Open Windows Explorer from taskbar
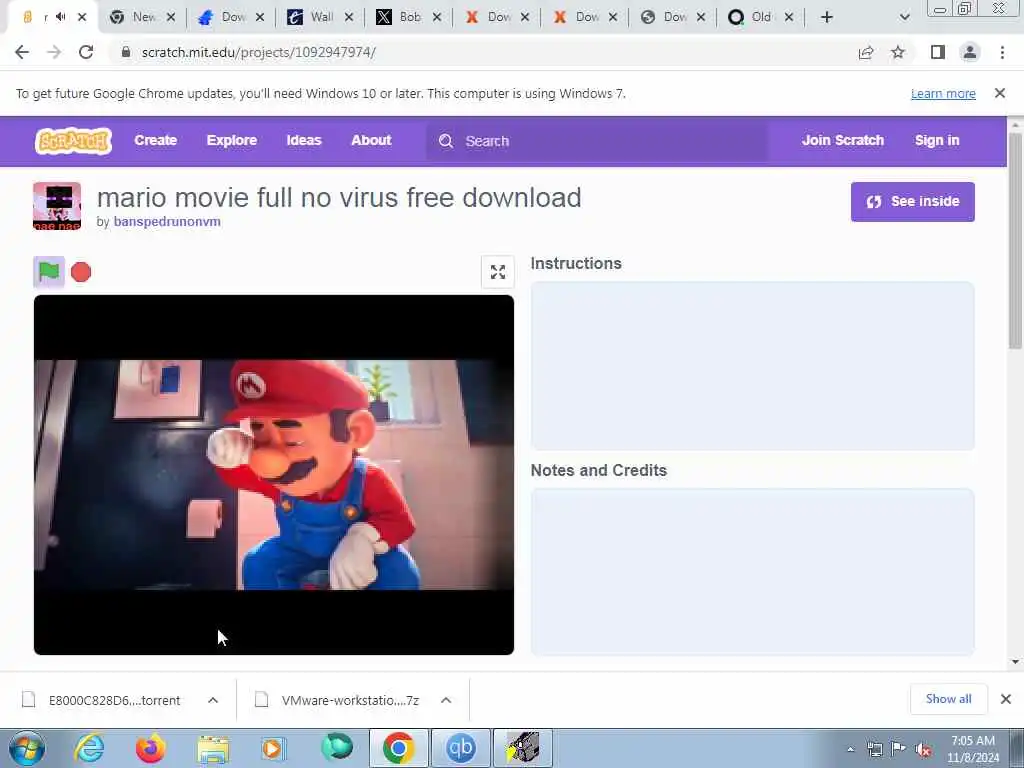The height and width of the screenshot is (768, 1024). [x=213, y=748]
